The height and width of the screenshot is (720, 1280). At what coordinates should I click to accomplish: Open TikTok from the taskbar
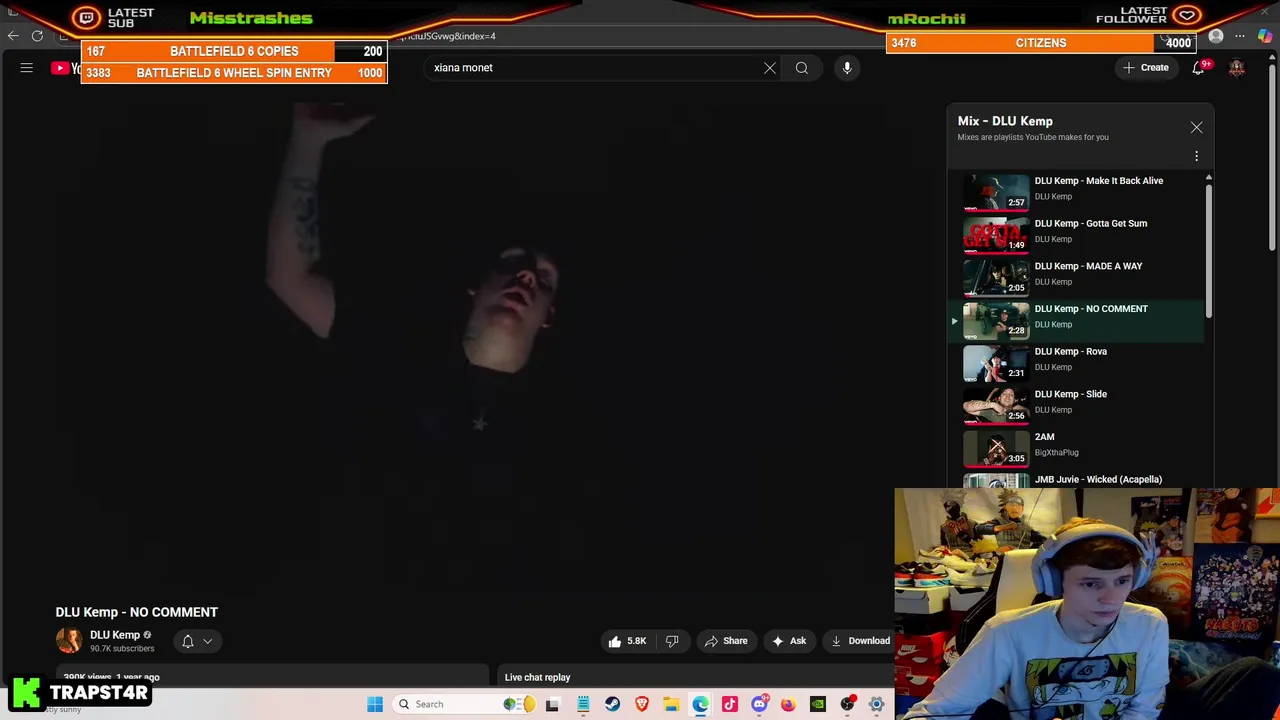pos(730,704)
